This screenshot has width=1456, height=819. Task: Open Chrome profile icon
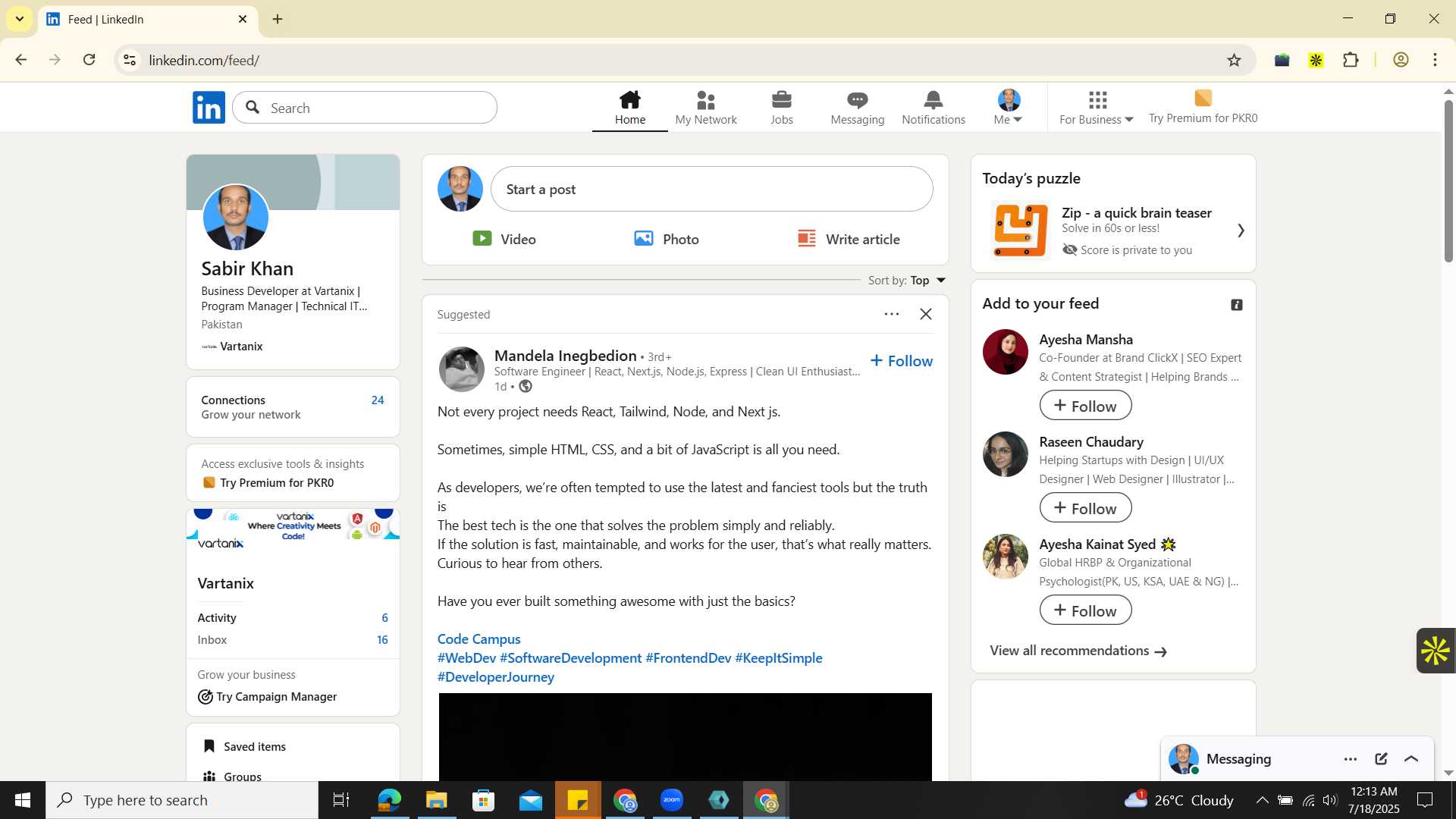pos(1401,60)
